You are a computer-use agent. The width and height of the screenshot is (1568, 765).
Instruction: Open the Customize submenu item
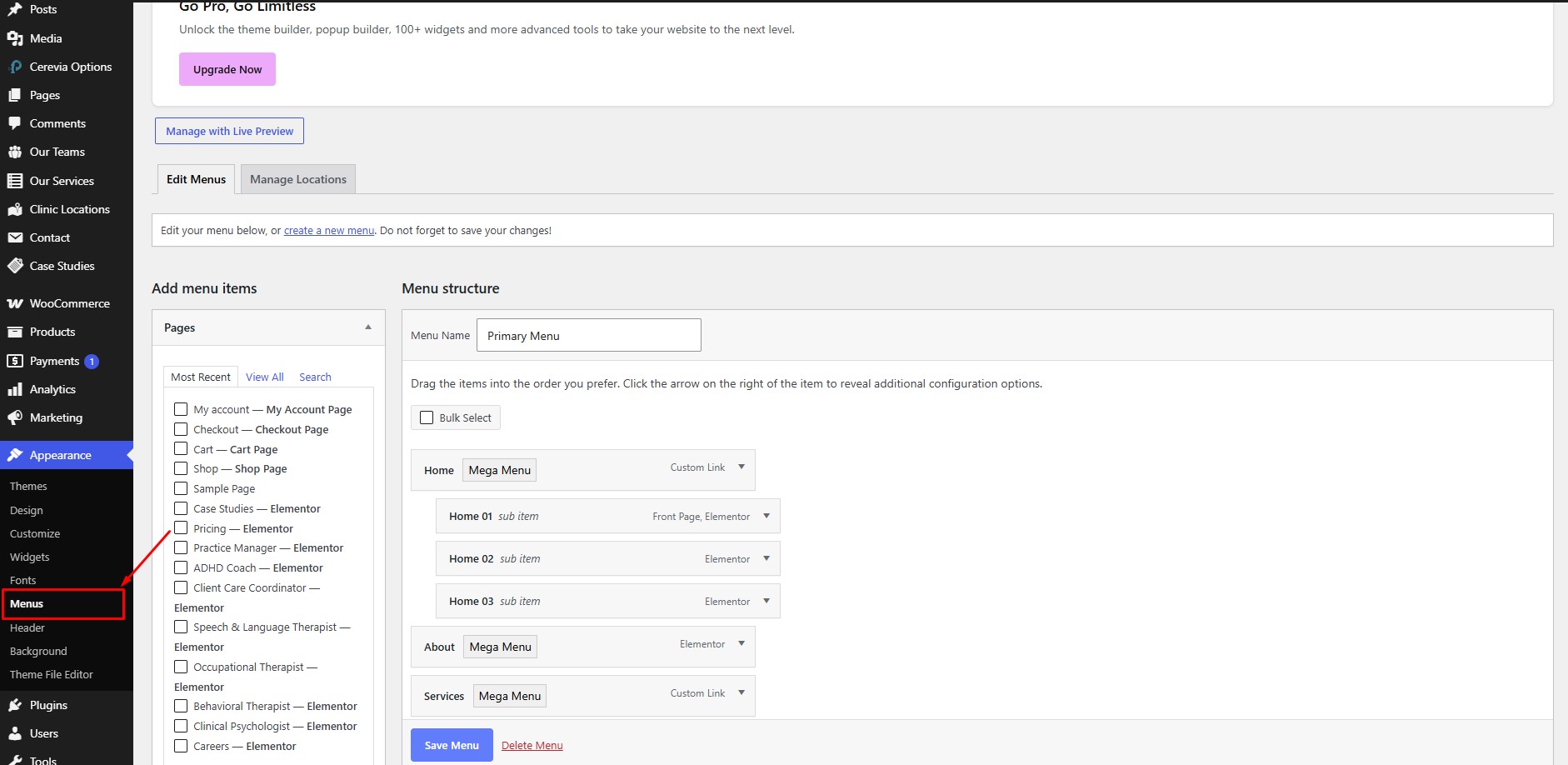click(x=35, y=534)
